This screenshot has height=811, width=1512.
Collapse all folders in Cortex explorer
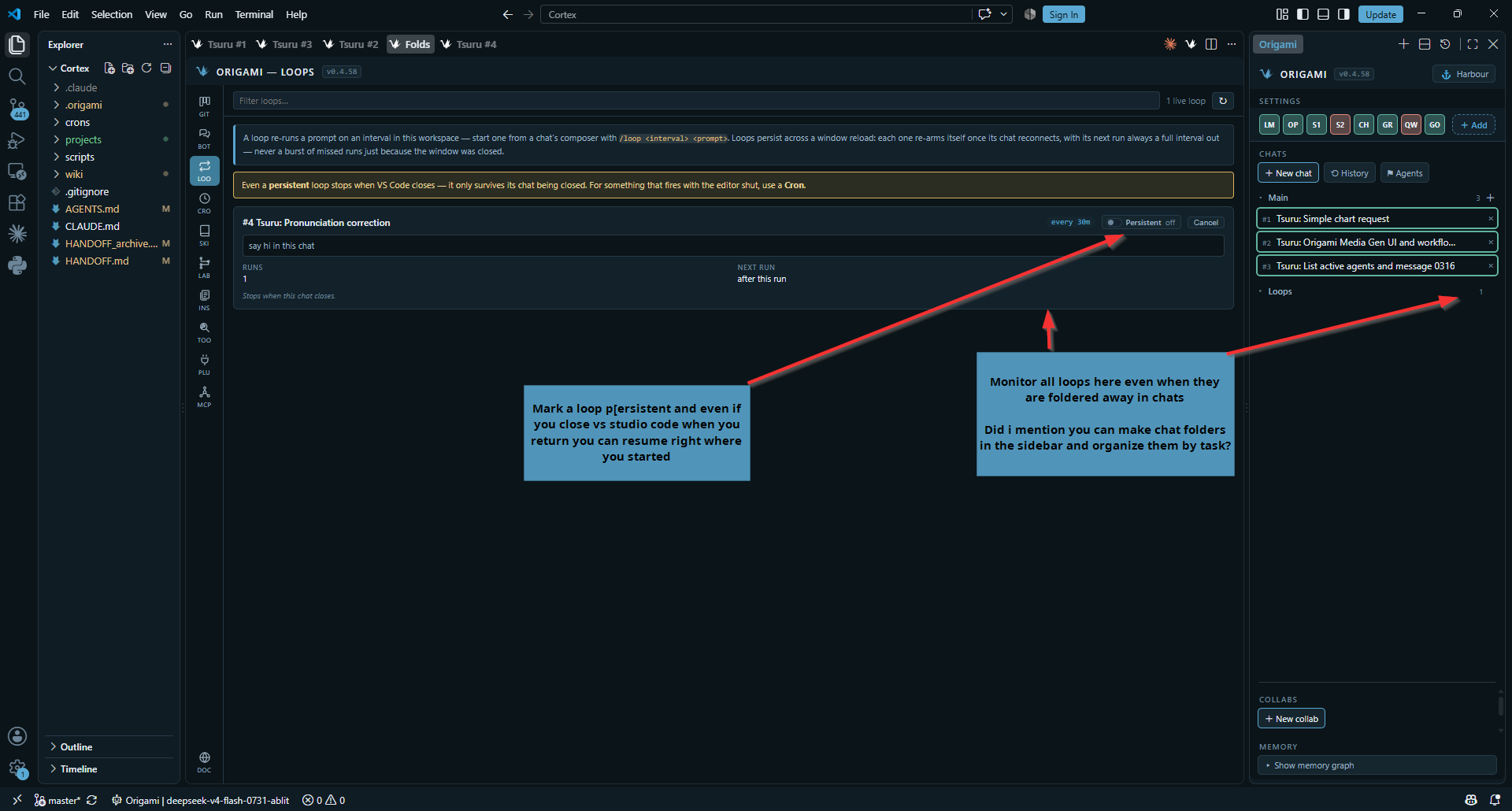pos(165,69)
